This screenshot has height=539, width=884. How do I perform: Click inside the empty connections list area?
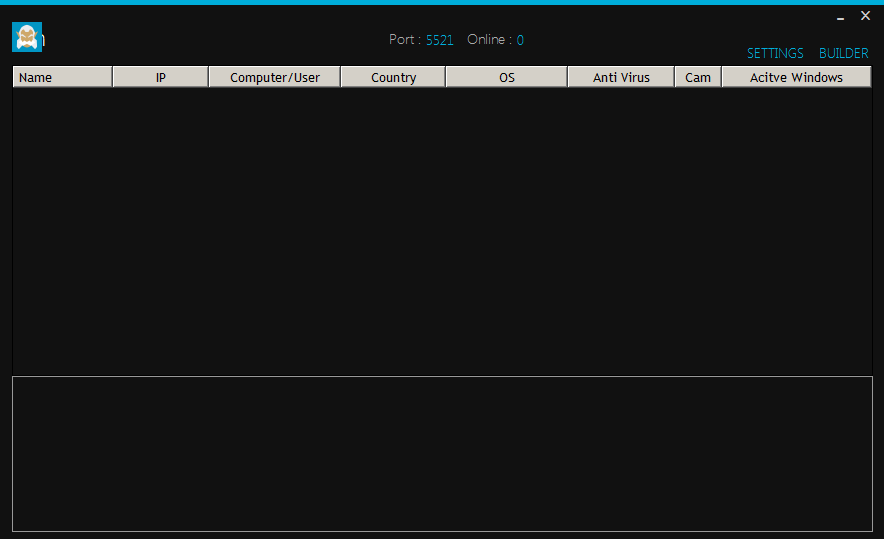pos(442,230)
